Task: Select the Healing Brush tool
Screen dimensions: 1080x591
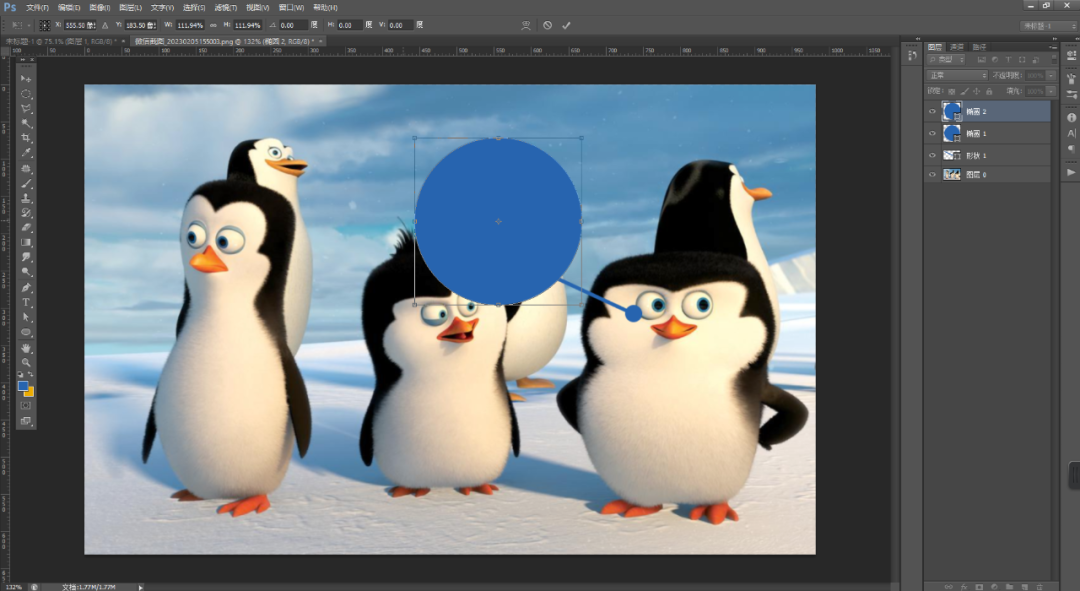Action: pos(26,168)
